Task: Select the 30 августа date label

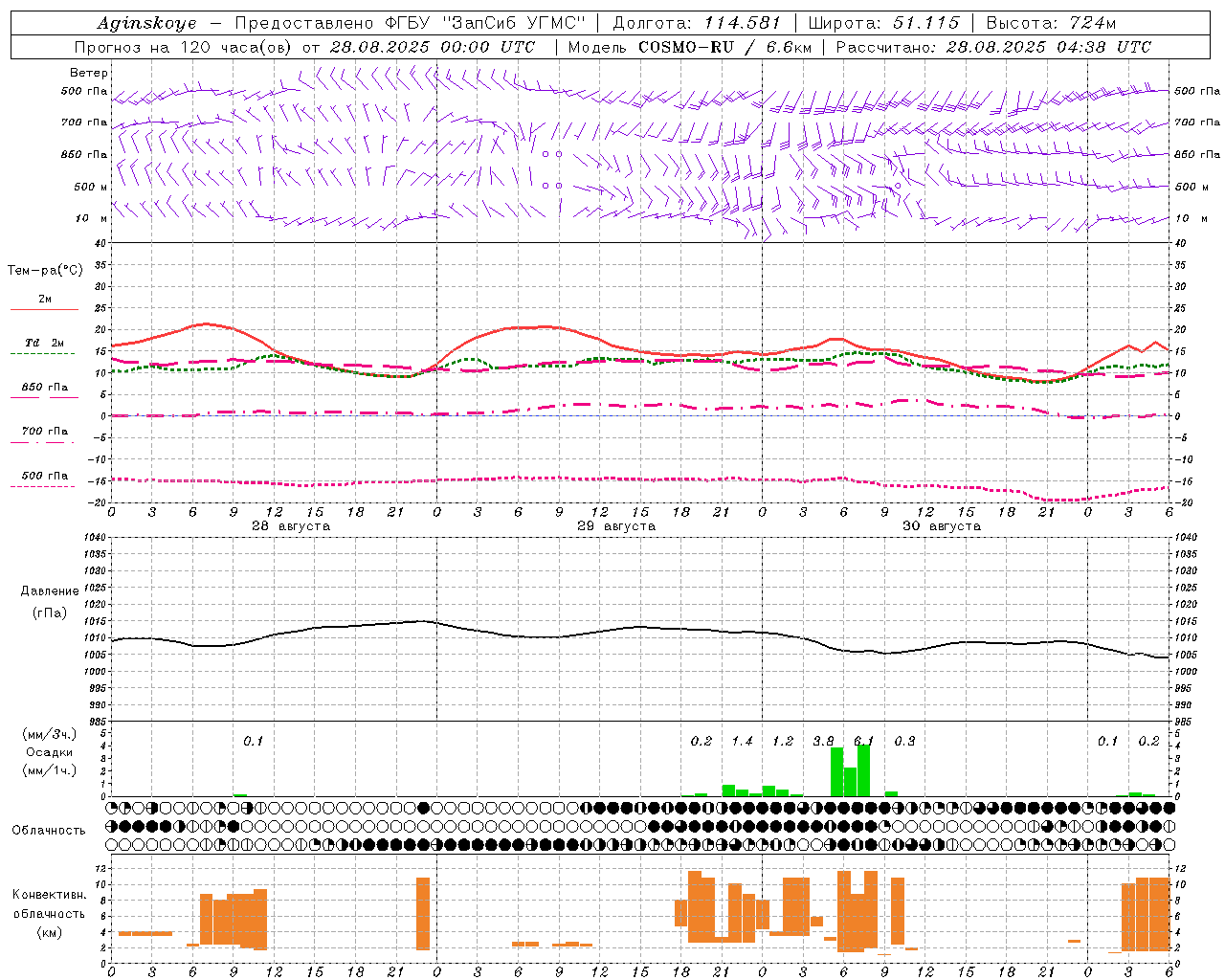Action: (x=942, y=526)
